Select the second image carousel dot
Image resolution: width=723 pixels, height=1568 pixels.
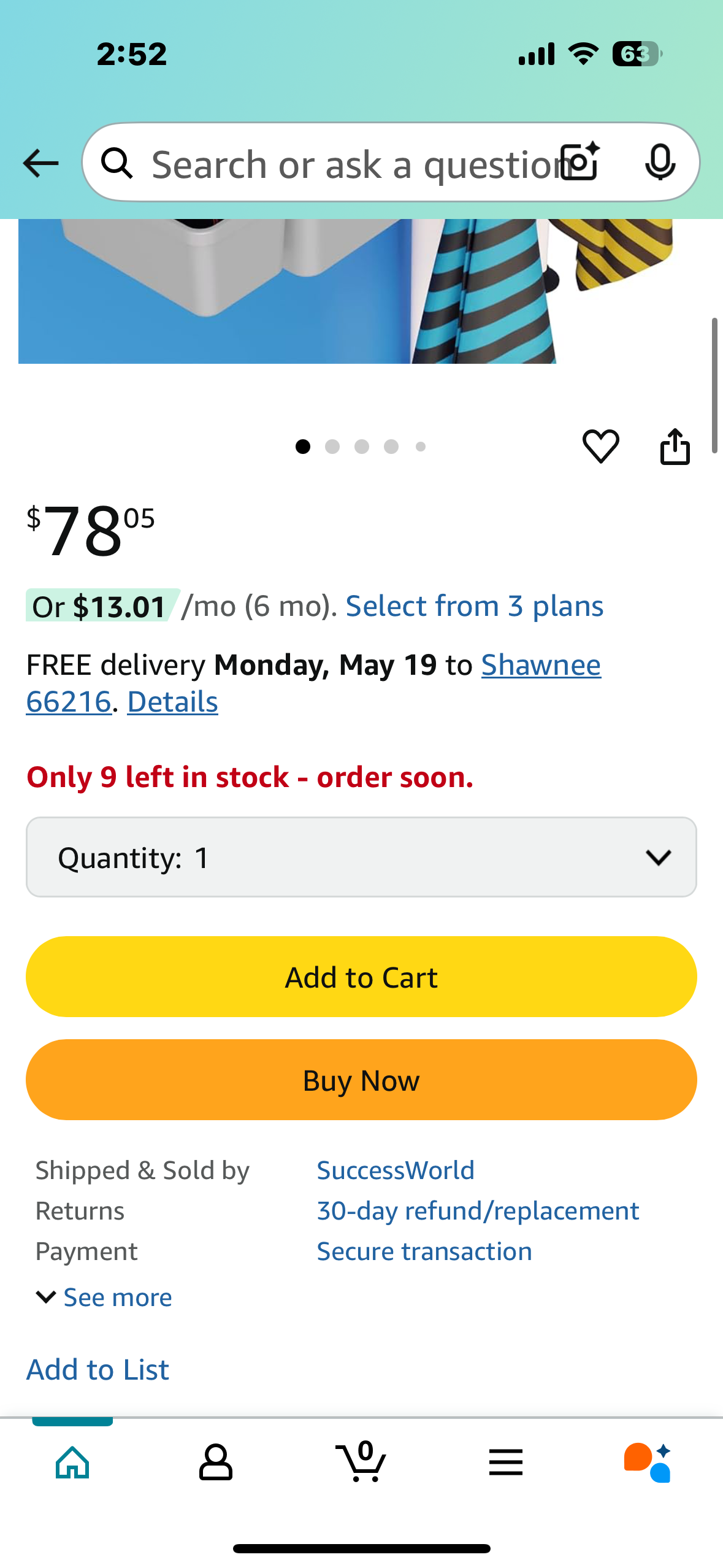click(332, 447)
